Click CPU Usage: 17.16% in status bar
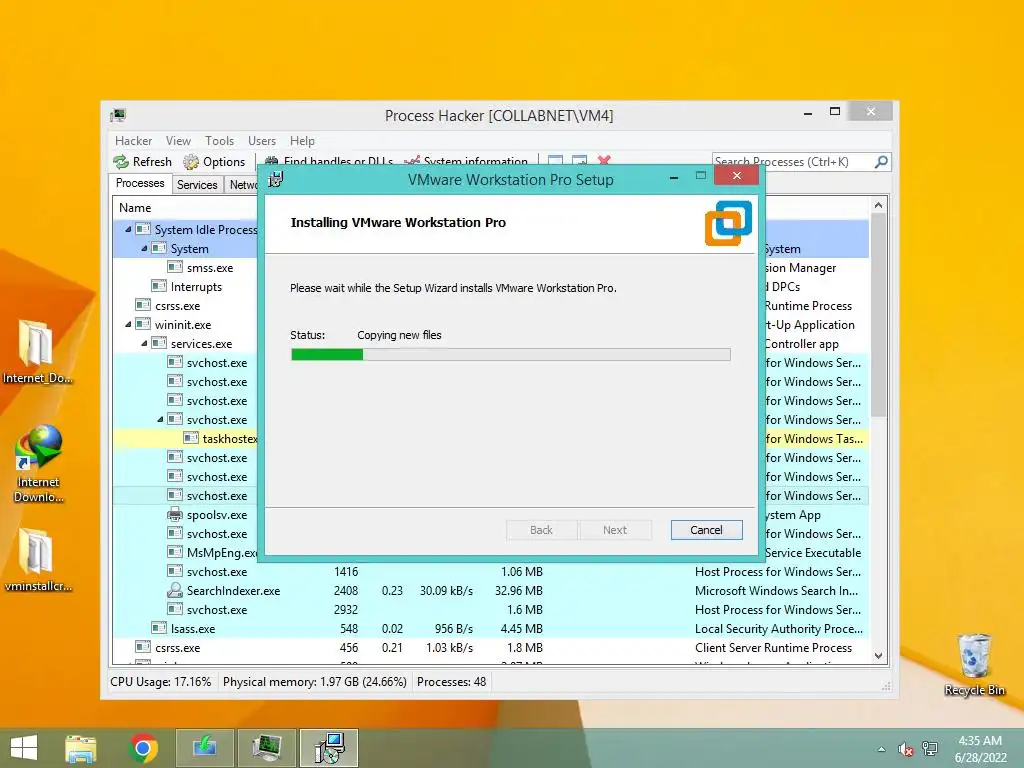This screenshot has width=1024, height=768. [x=161, y=682]
